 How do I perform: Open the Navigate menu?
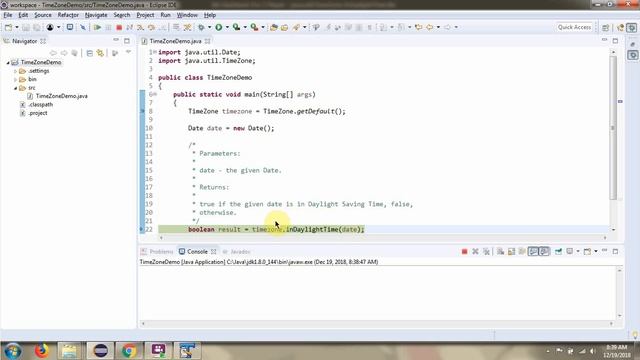(96, 15)
